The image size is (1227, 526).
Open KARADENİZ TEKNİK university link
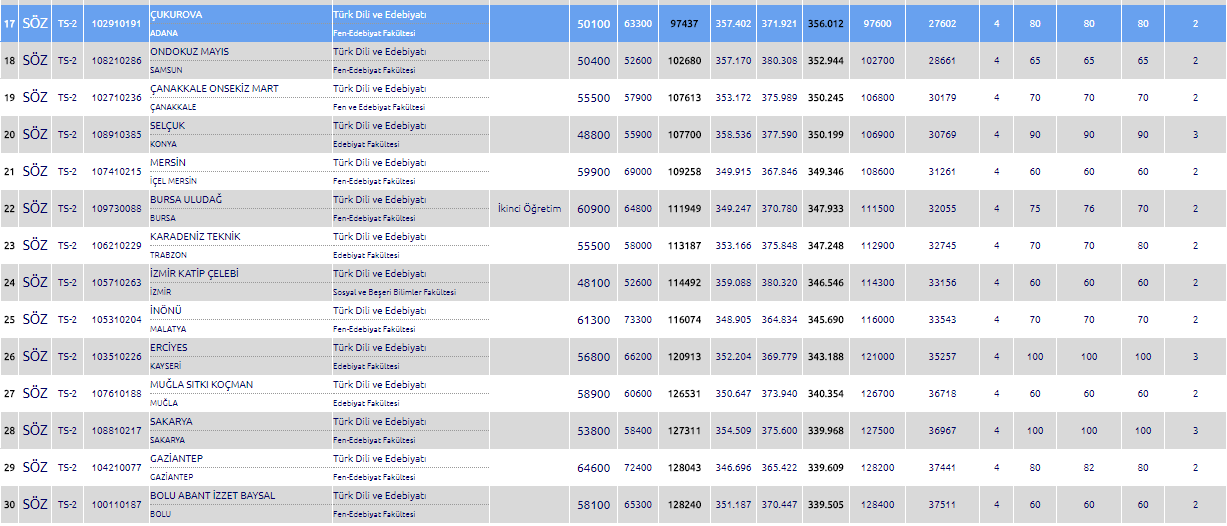click(194, 237)
